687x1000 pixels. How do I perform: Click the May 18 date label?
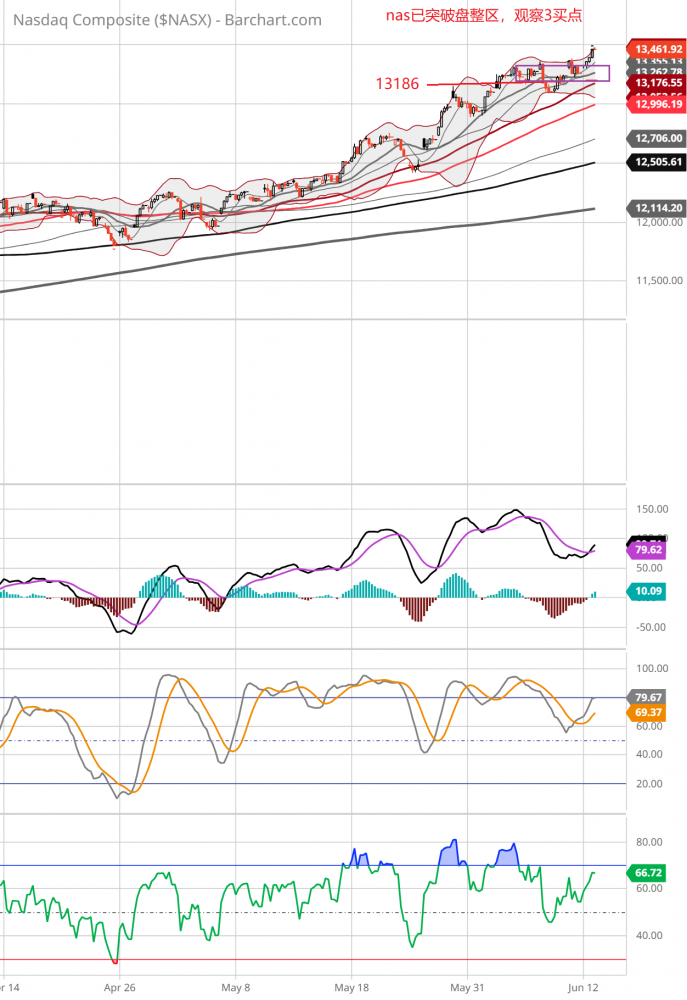(352, 986)
